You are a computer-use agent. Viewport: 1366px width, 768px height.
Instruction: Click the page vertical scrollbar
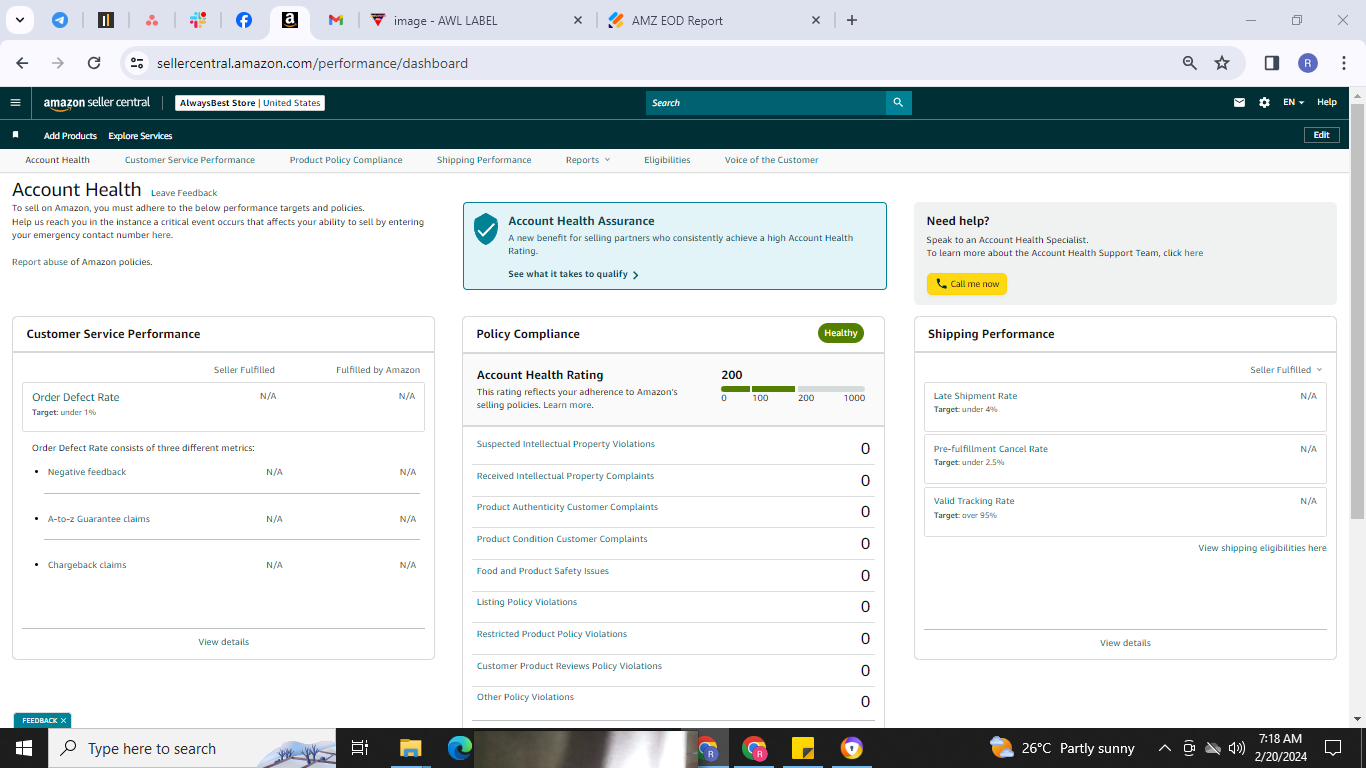(1357, 310)
